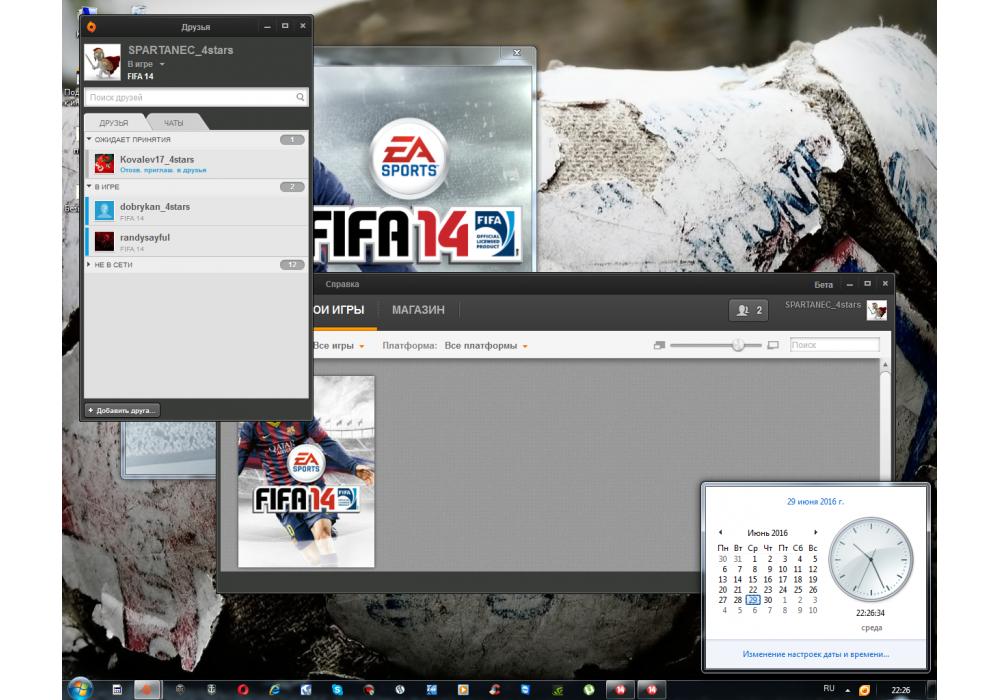Click Kovalev17_4stars avatar icon

(104, 164)
